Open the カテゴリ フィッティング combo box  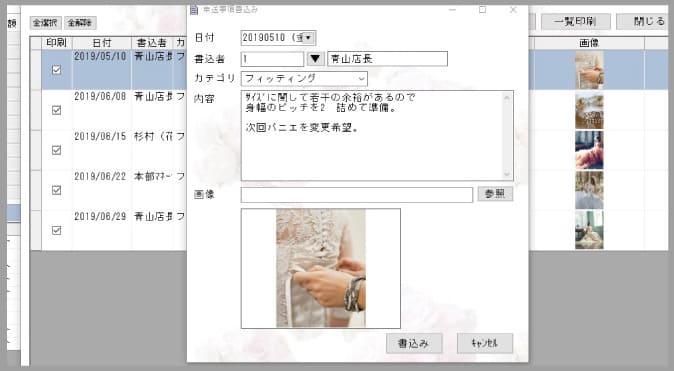pyautogui.click(x=304, y=79)
